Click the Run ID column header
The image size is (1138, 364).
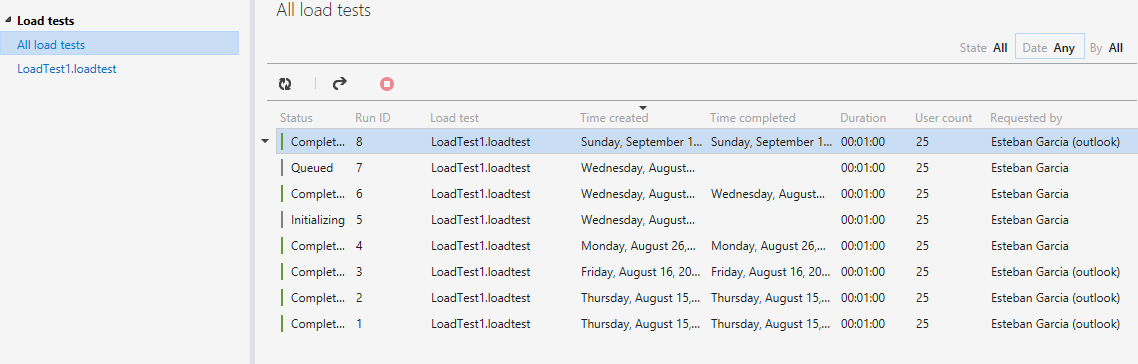(373, 117)
